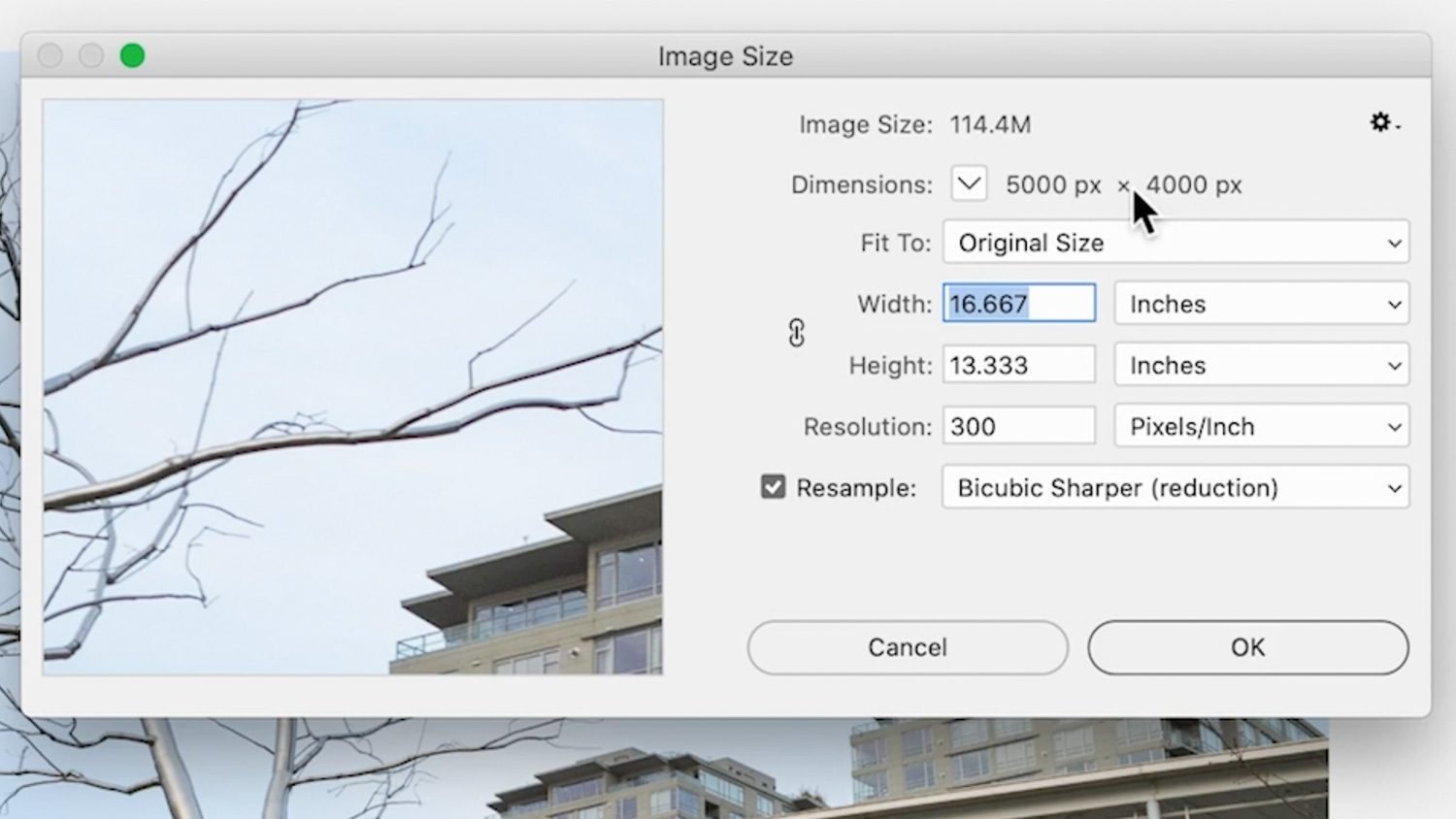Click the chain link to unlink dimensions

click(x=796, y=333)
